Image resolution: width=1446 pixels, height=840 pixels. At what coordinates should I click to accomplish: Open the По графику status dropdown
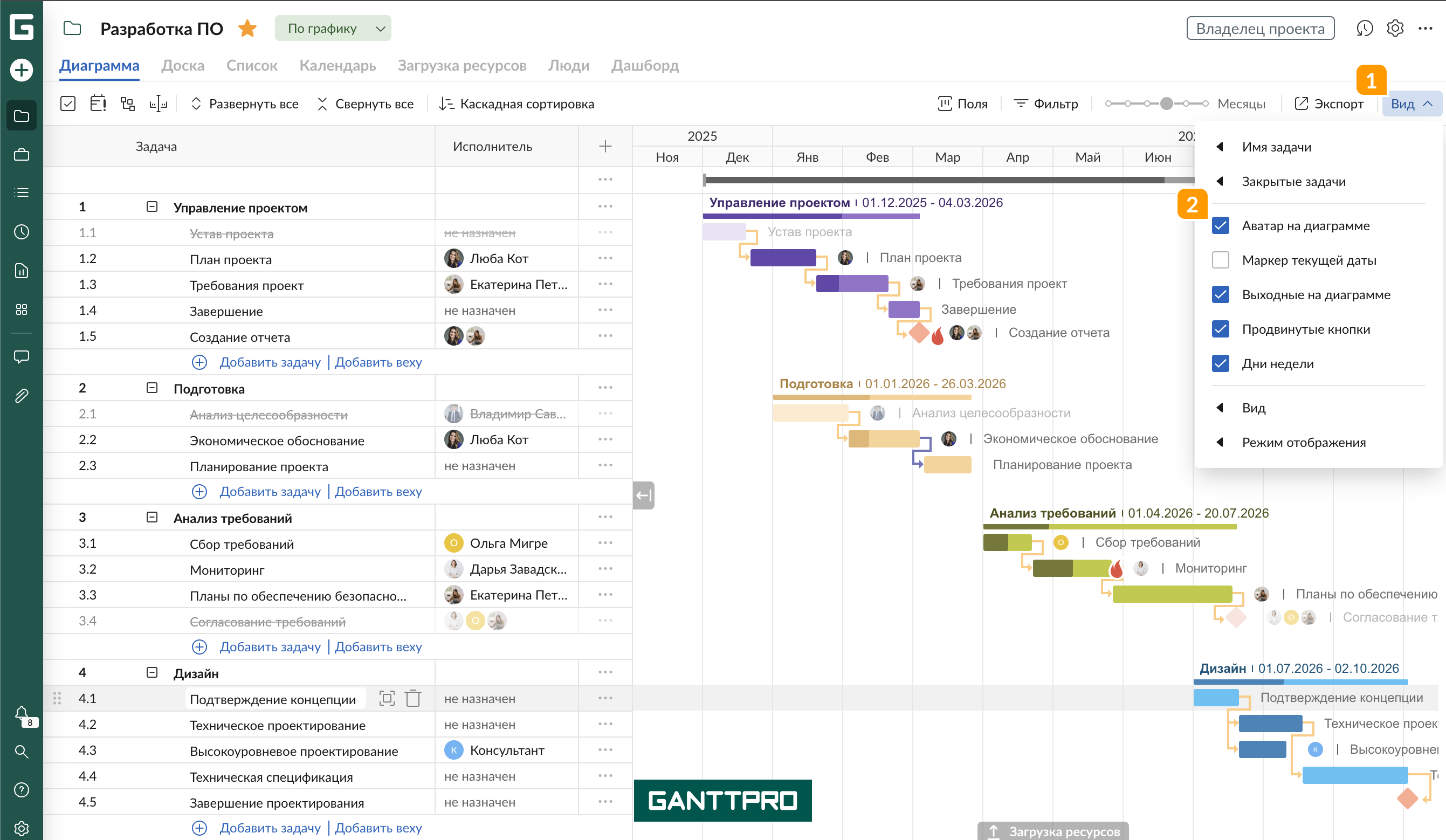tap(333, 28)
